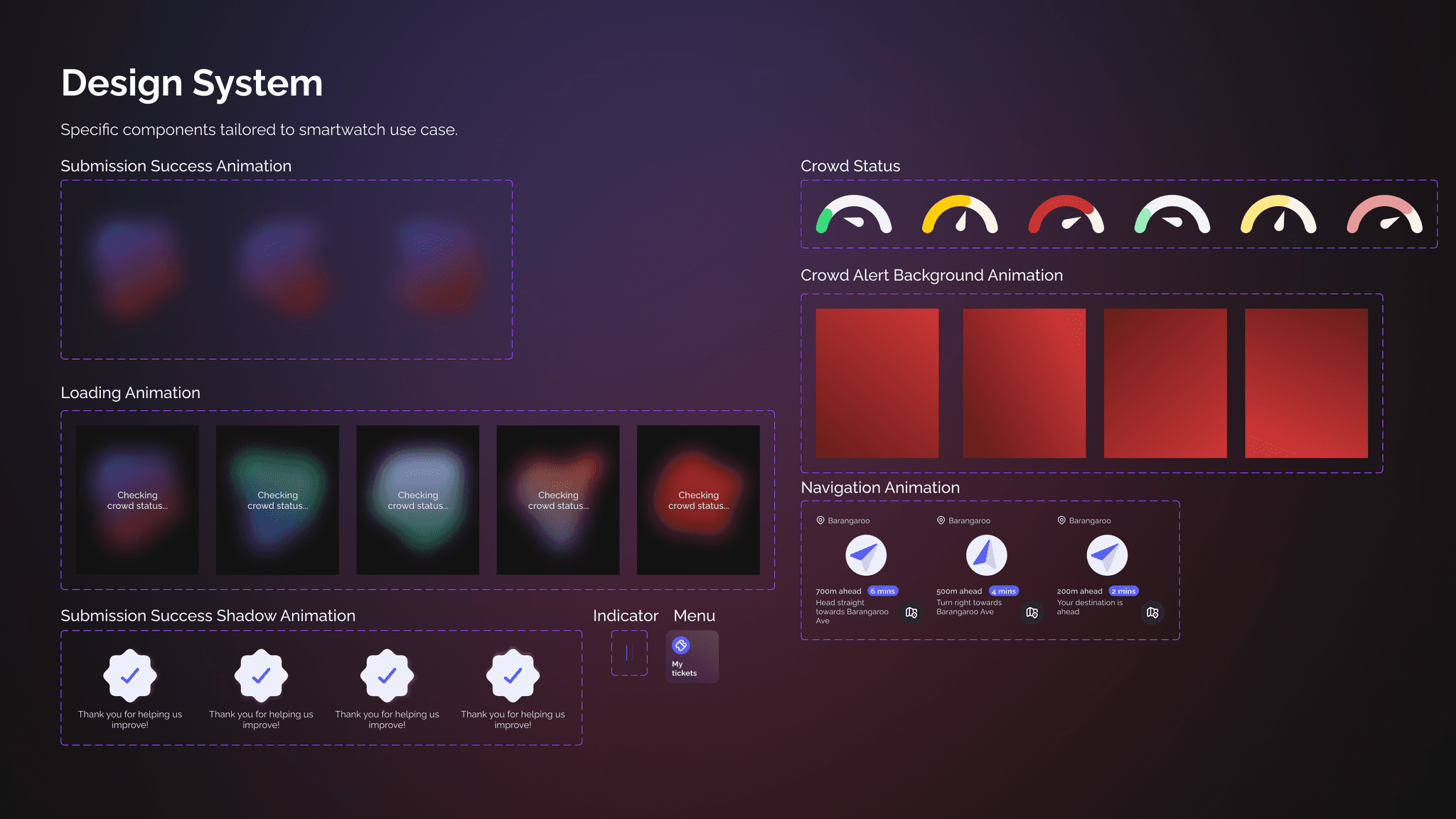
Task: Click the ticket icon in Menu tile
Action: (x=680, y=646)
